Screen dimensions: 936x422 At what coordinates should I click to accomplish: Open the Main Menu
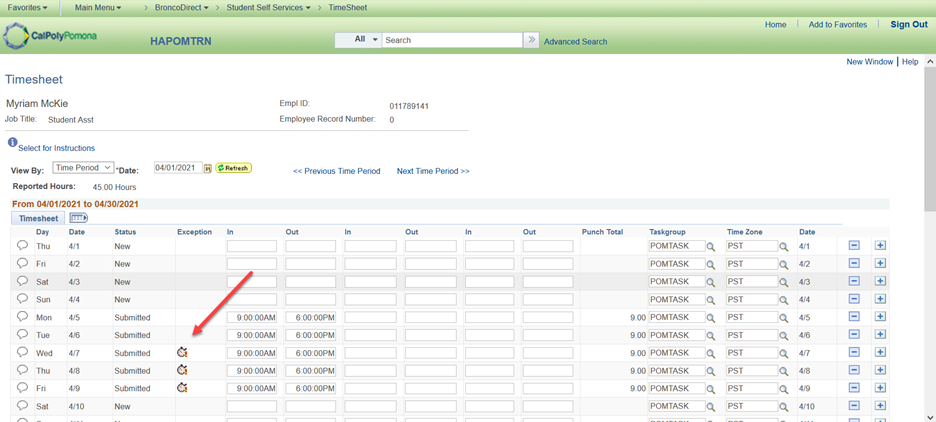98,8
